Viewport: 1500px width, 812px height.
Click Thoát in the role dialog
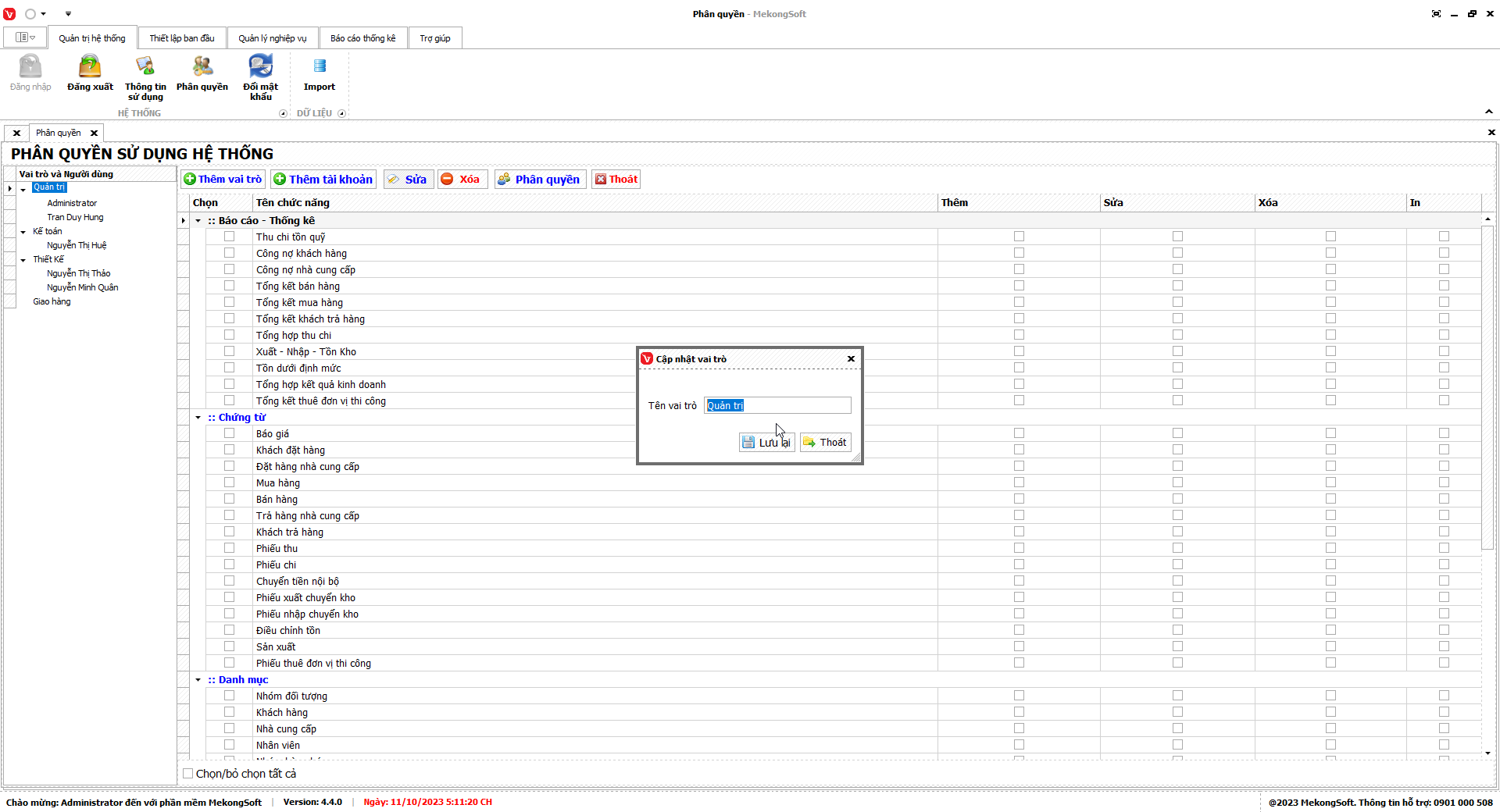pos(825,443)
